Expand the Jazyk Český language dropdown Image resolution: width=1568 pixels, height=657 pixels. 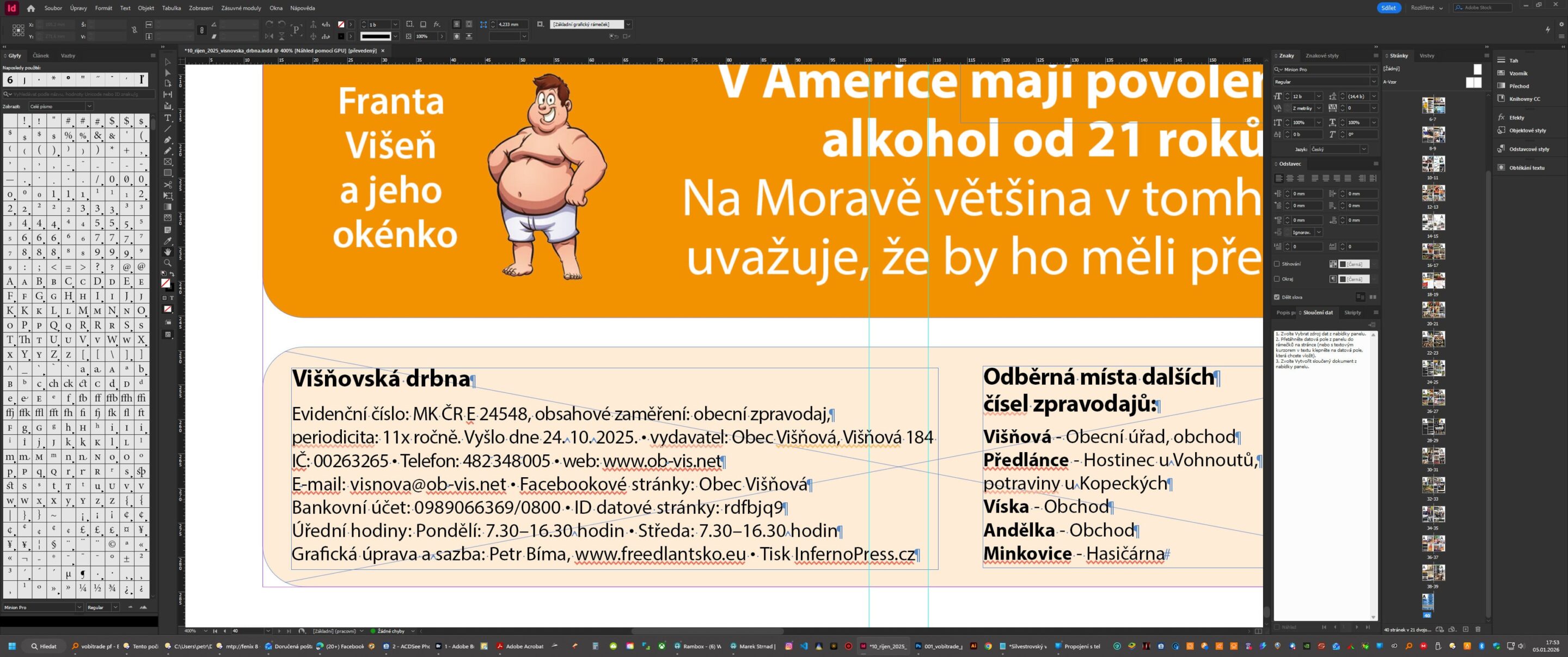coord(1363,149)
